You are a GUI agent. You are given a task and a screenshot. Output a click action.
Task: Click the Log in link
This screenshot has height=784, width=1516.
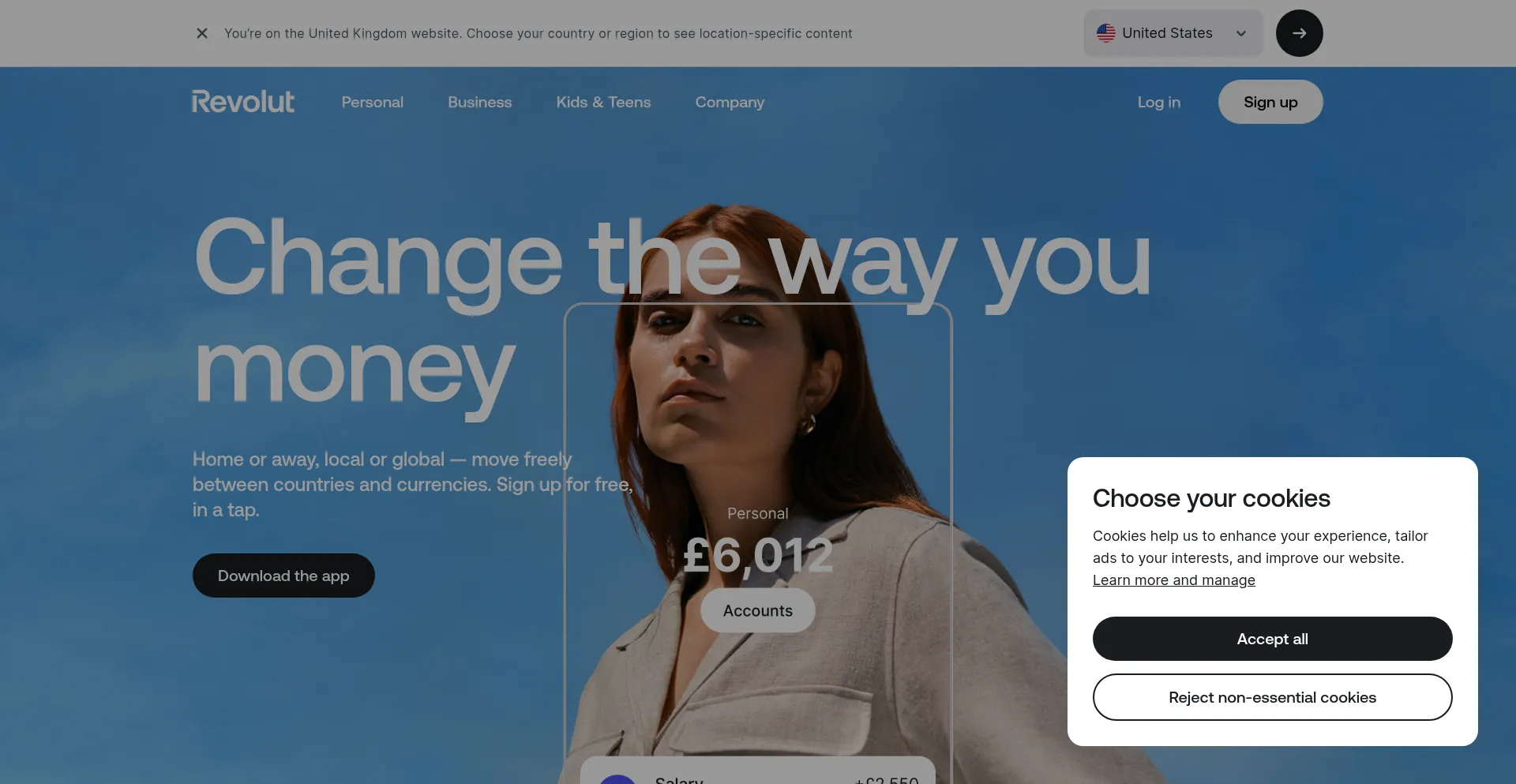1158,102
